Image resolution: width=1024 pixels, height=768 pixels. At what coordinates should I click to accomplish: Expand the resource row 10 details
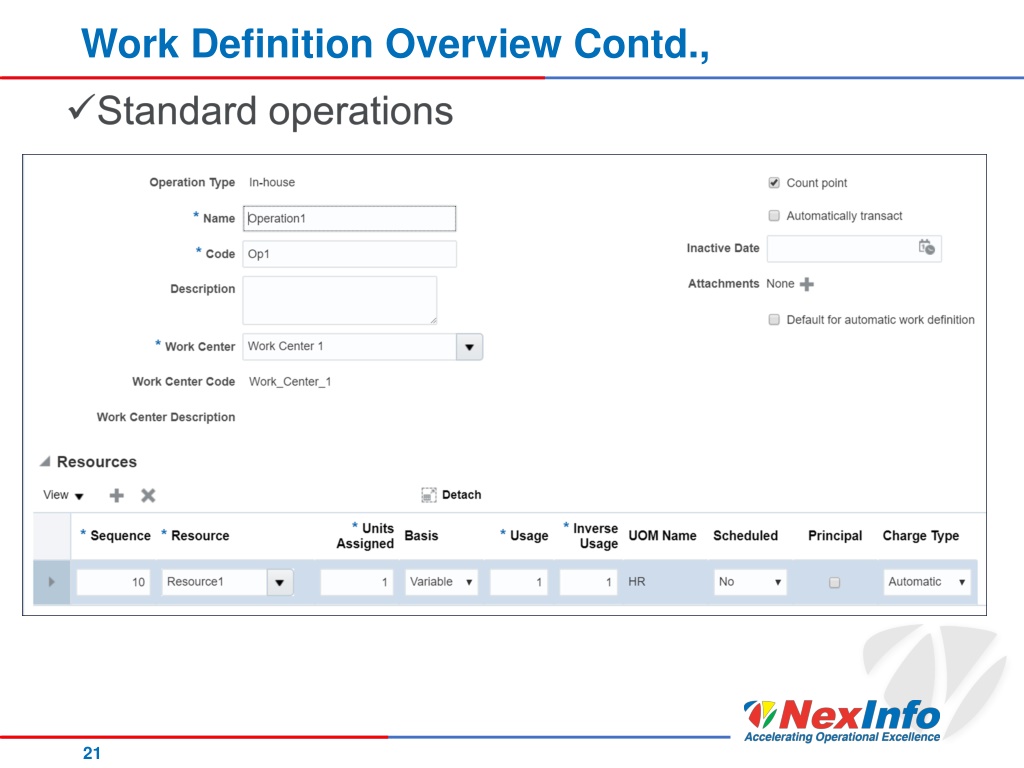click(52, 582)
